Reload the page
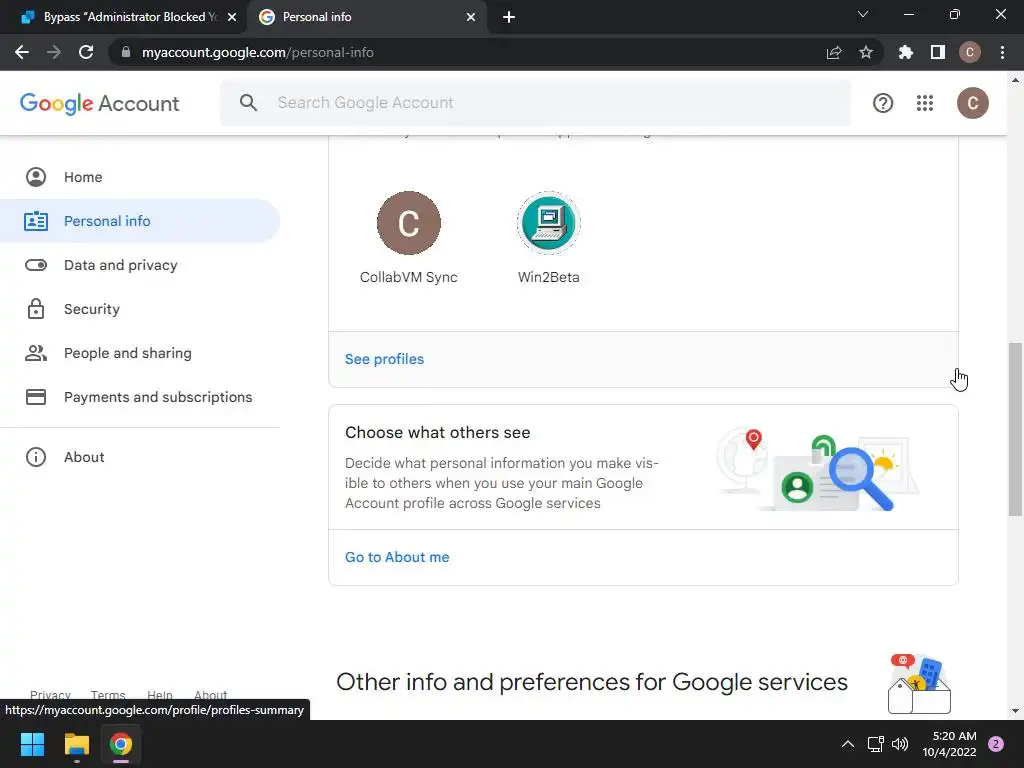1024x768 pixels. pos(86,52)
